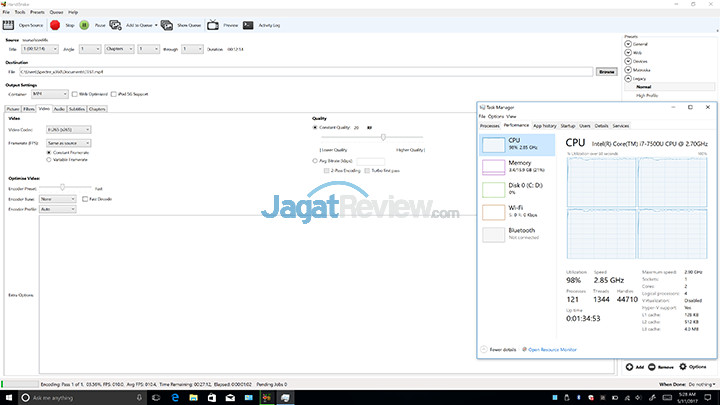Switch to the Audio tab
The width and height of the screenshot is (720, 405).
(x=59, y=109)
